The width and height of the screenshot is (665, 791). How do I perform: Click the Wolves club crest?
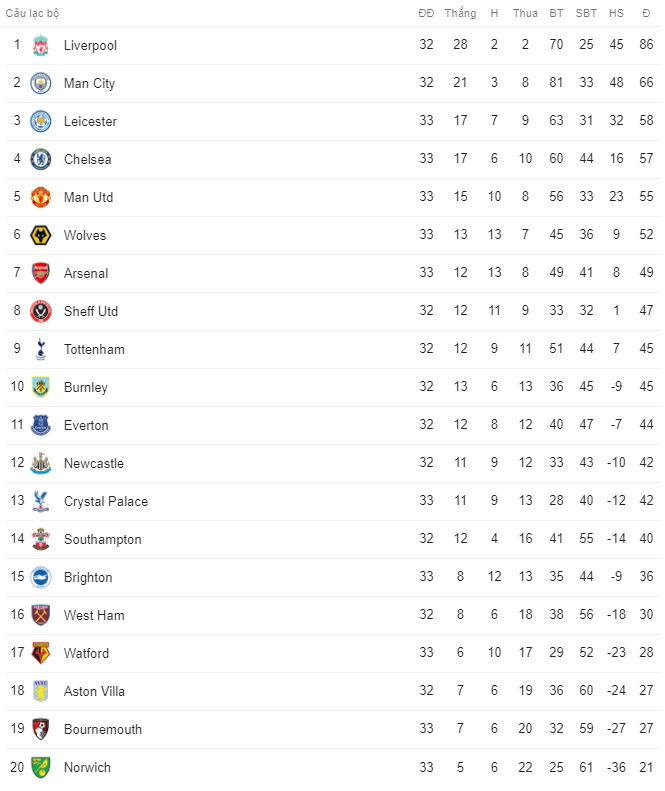pos(41,235)
